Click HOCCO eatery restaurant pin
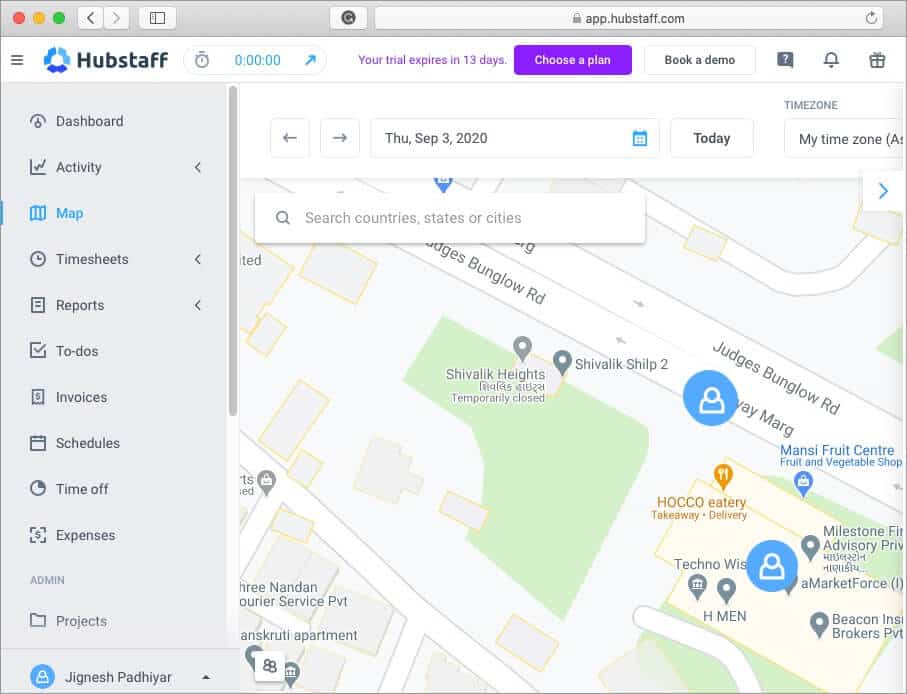This screenshot has width=907, height=694. 723,477
